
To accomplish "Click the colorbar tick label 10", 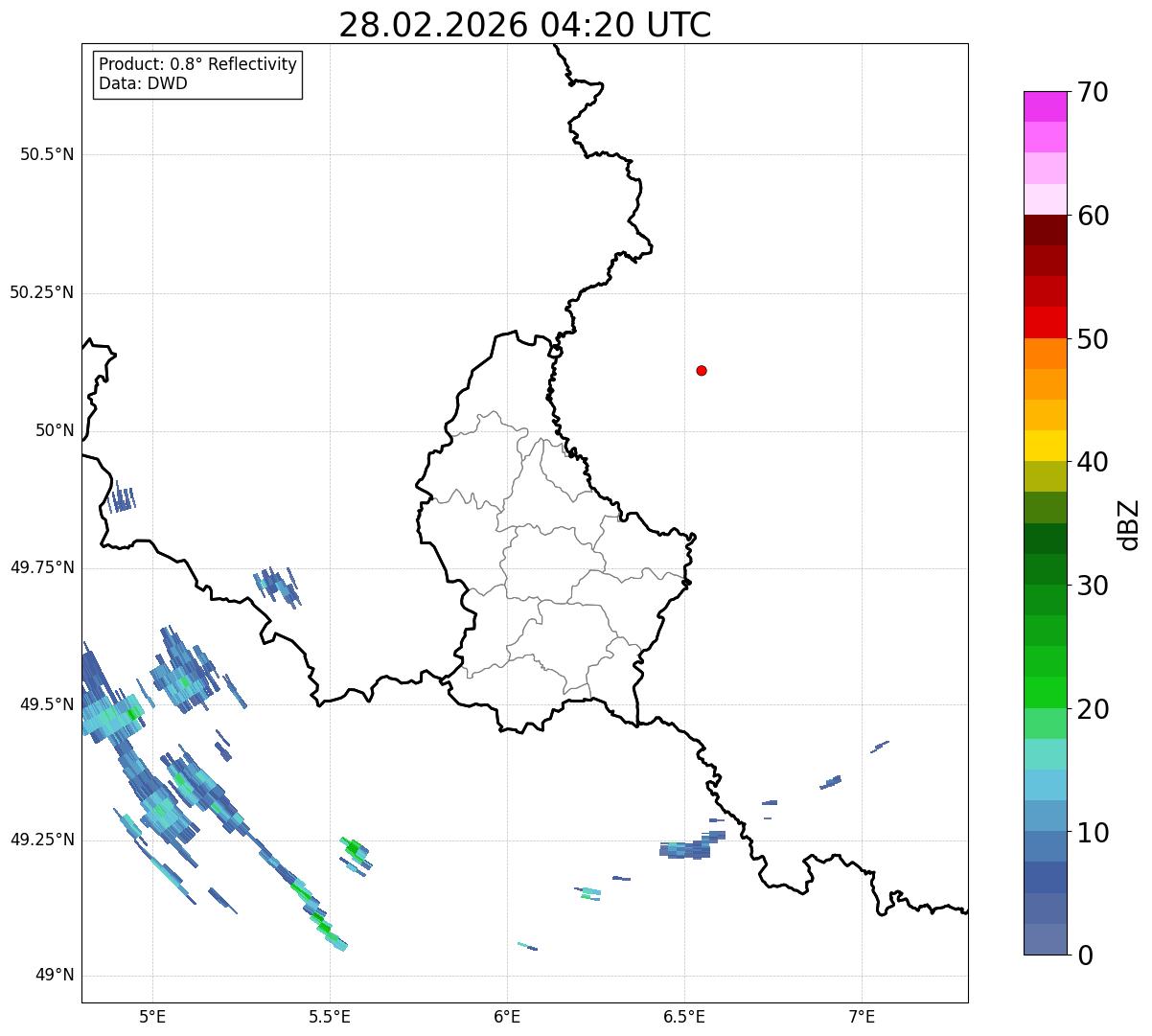I will [1093, 833].
